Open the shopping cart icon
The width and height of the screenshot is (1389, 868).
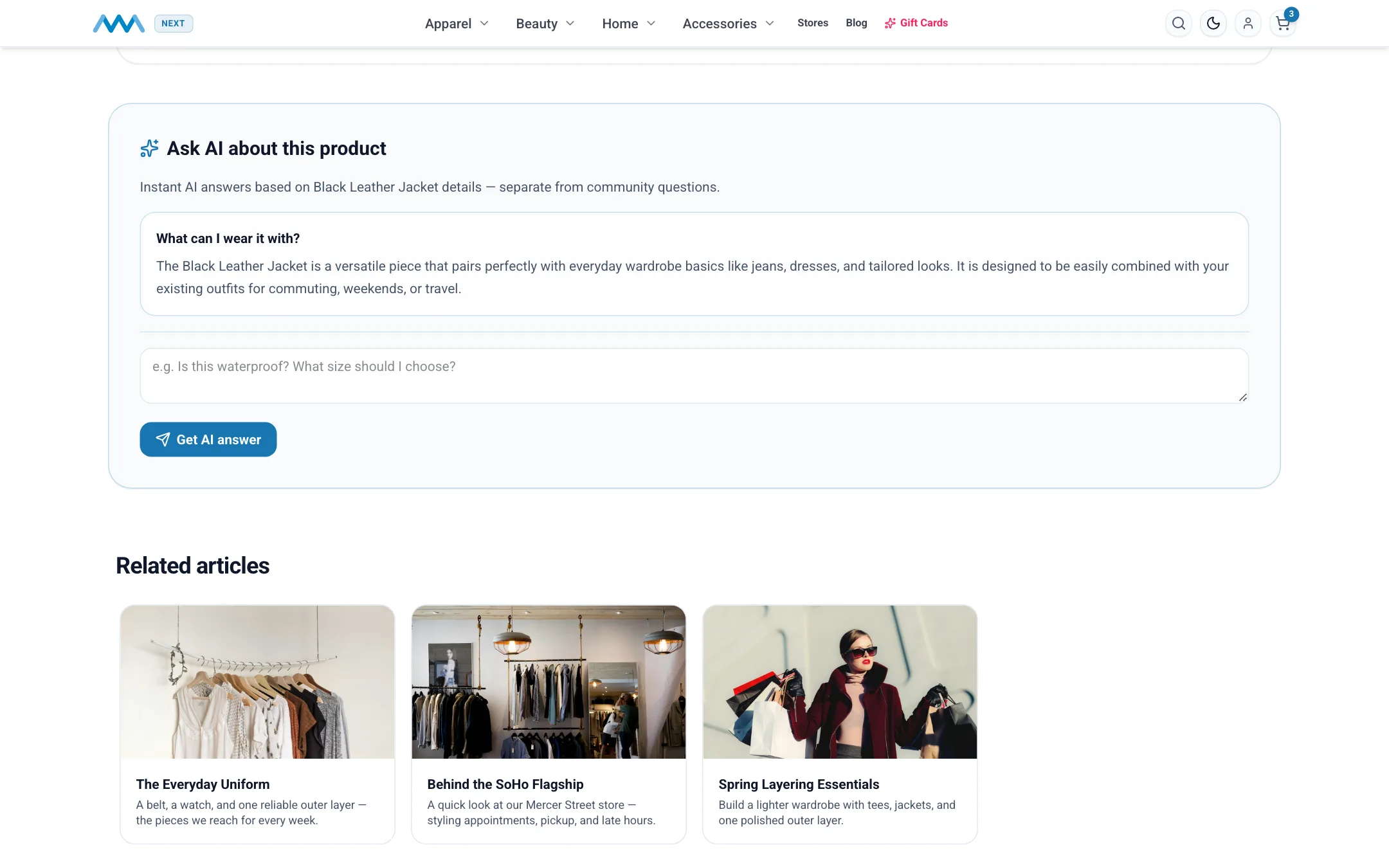pyautogui.click(x=1282, y=24)
